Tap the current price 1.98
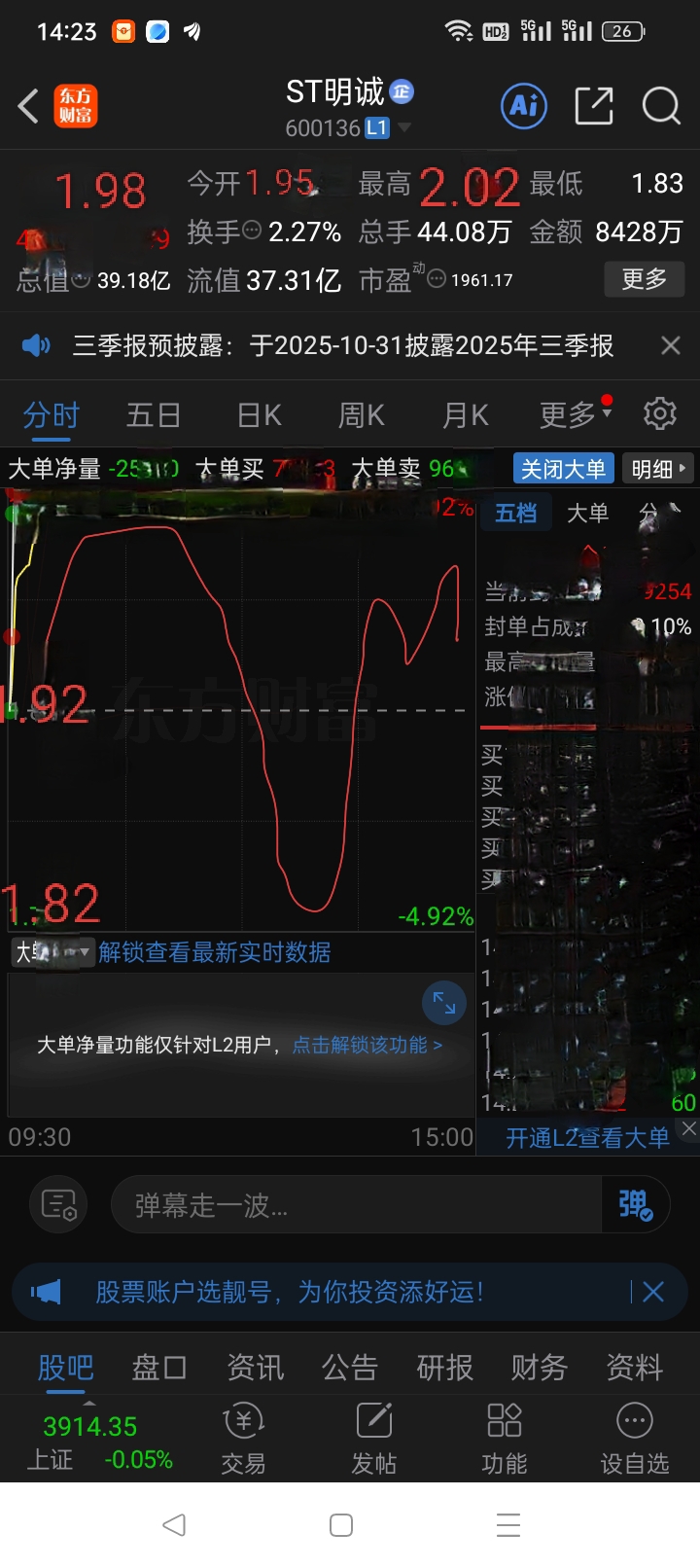This screenshot has height=1568, width=700. (100, 191)
